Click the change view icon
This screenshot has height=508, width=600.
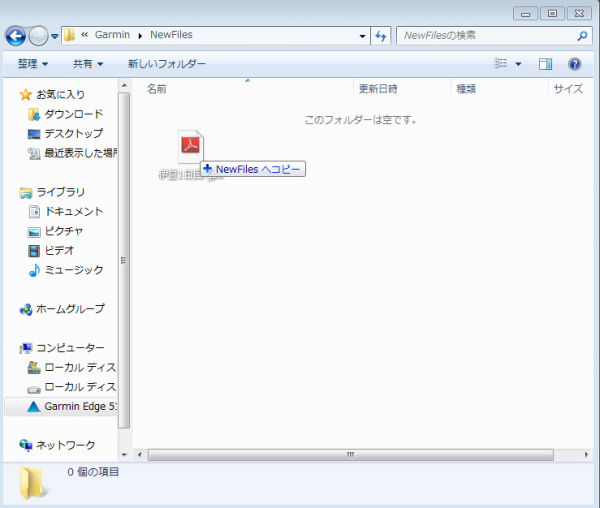502,64
